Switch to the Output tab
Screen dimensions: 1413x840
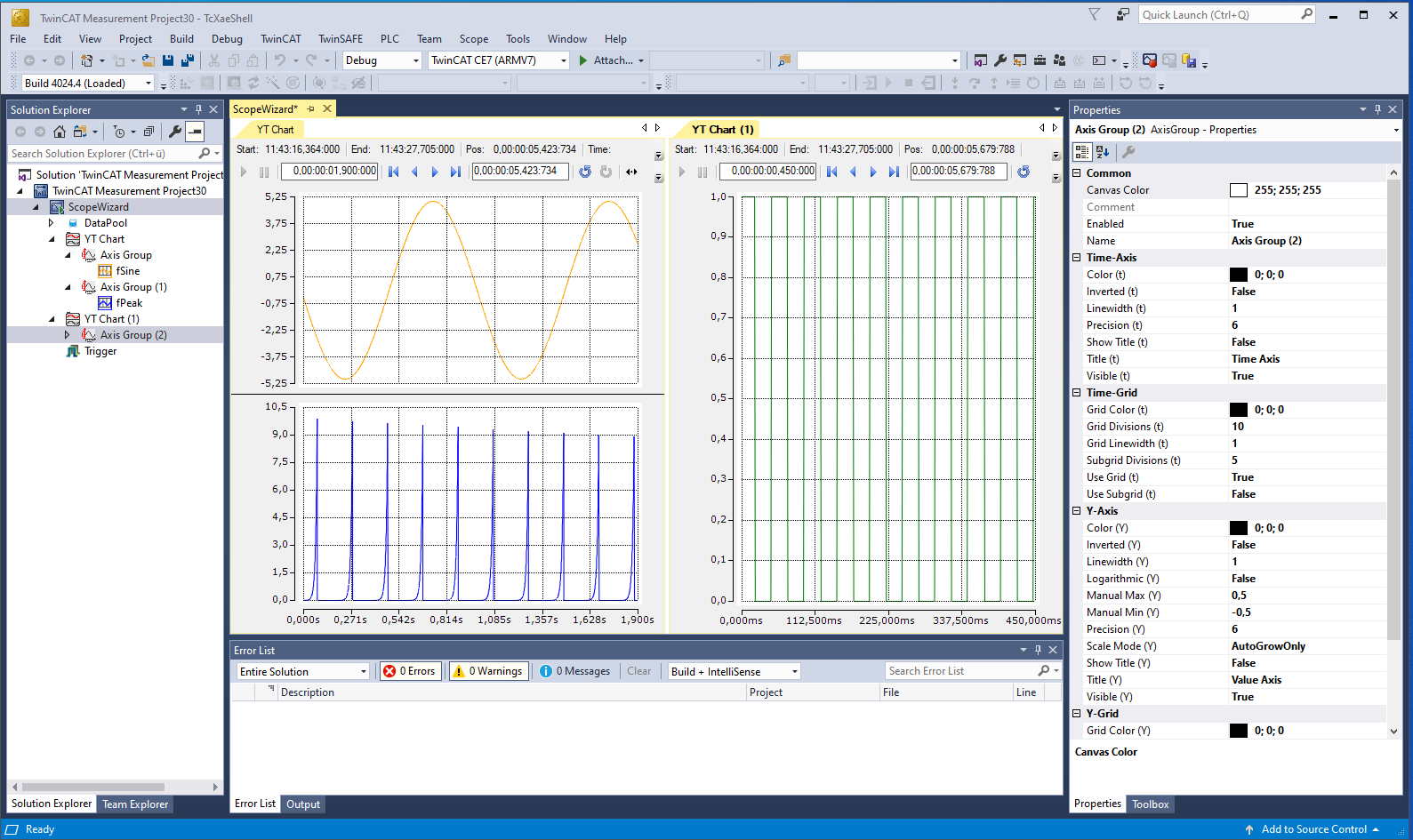(303, 804)
